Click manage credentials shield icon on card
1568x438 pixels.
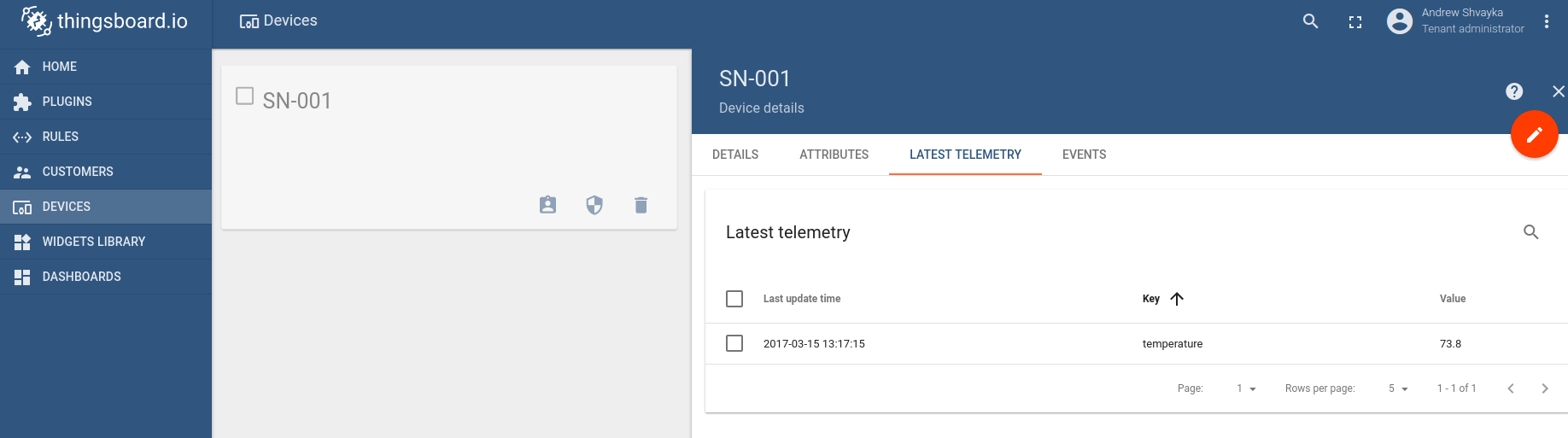coord(594,205)
